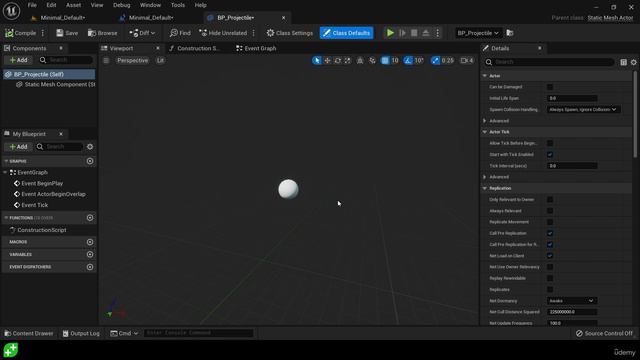The image size is (640, 360).
Task: Select Static Mesh Component in tree
Action: click(x=55, y=84)
